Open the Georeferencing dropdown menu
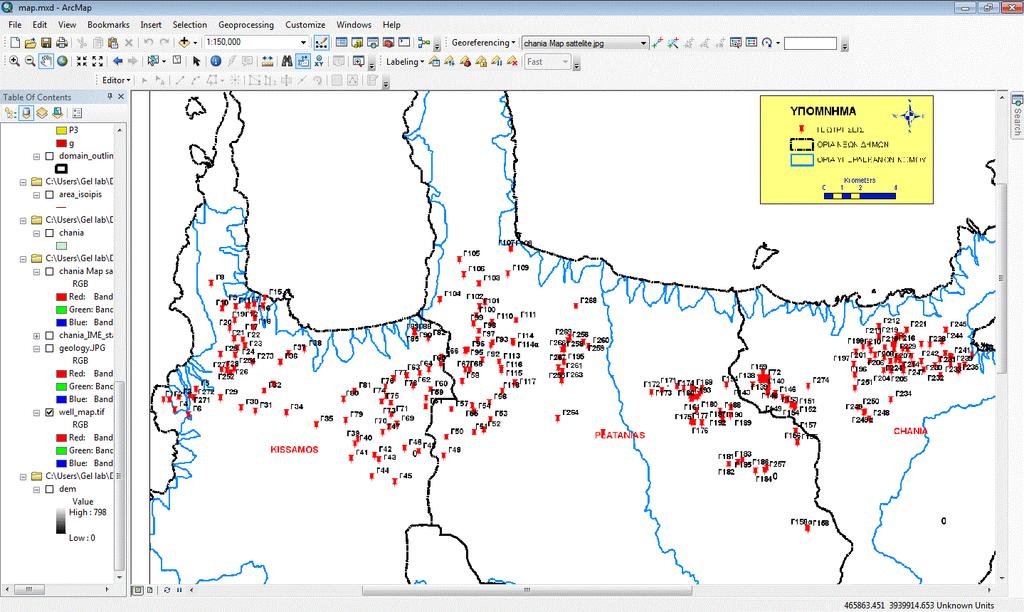1024x612 pixels. pyautogui.click(x=483, y=43)
